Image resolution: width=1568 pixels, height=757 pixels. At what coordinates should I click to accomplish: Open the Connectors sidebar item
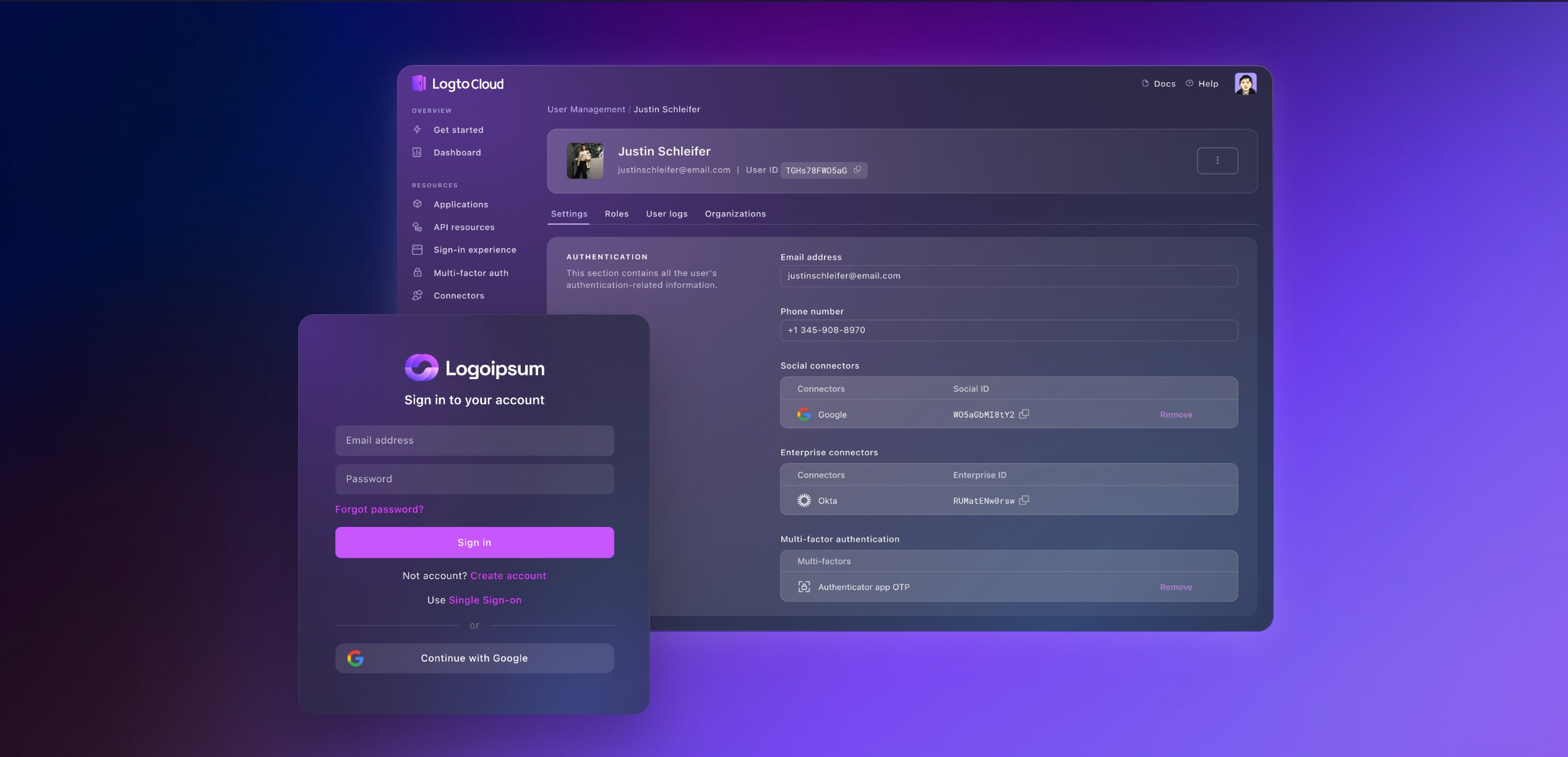pos(459,296)
